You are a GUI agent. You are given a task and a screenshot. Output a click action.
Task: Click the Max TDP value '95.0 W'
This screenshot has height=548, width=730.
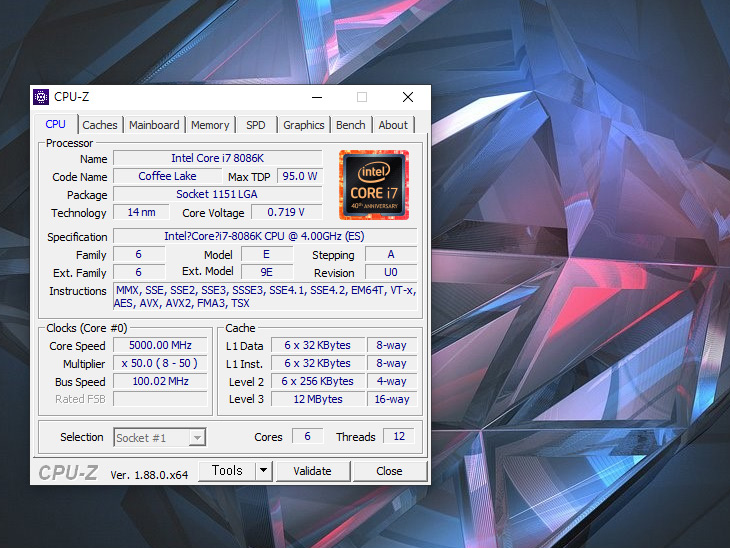pos(299,176)
